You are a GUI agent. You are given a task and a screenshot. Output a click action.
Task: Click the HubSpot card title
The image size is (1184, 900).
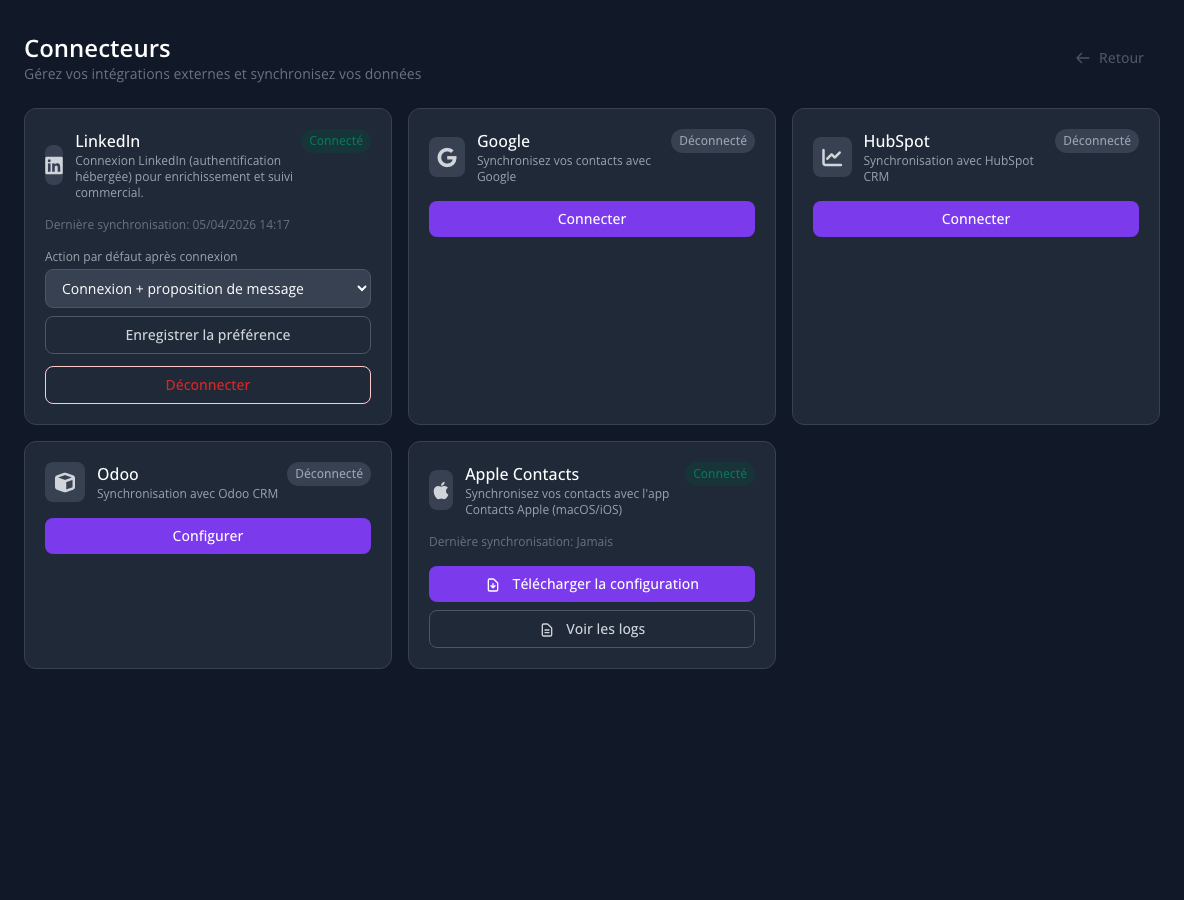pyautogui.click(x=896, y=141)
